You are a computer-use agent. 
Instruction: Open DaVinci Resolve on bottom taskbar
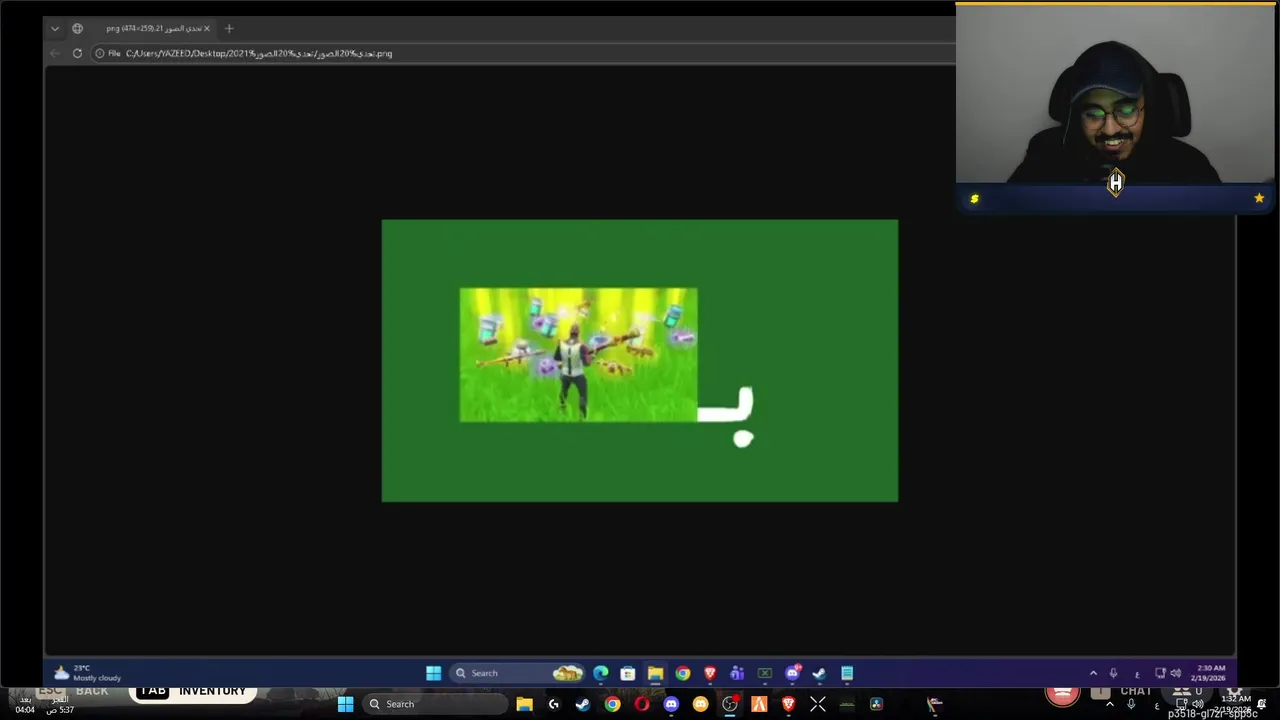click(x=876, y=704)
